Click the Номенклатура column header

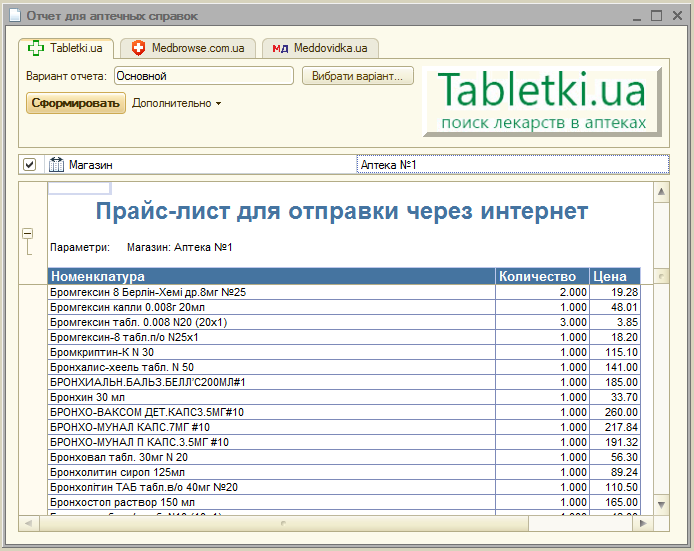pyautogui.click(x=271, y=276)
